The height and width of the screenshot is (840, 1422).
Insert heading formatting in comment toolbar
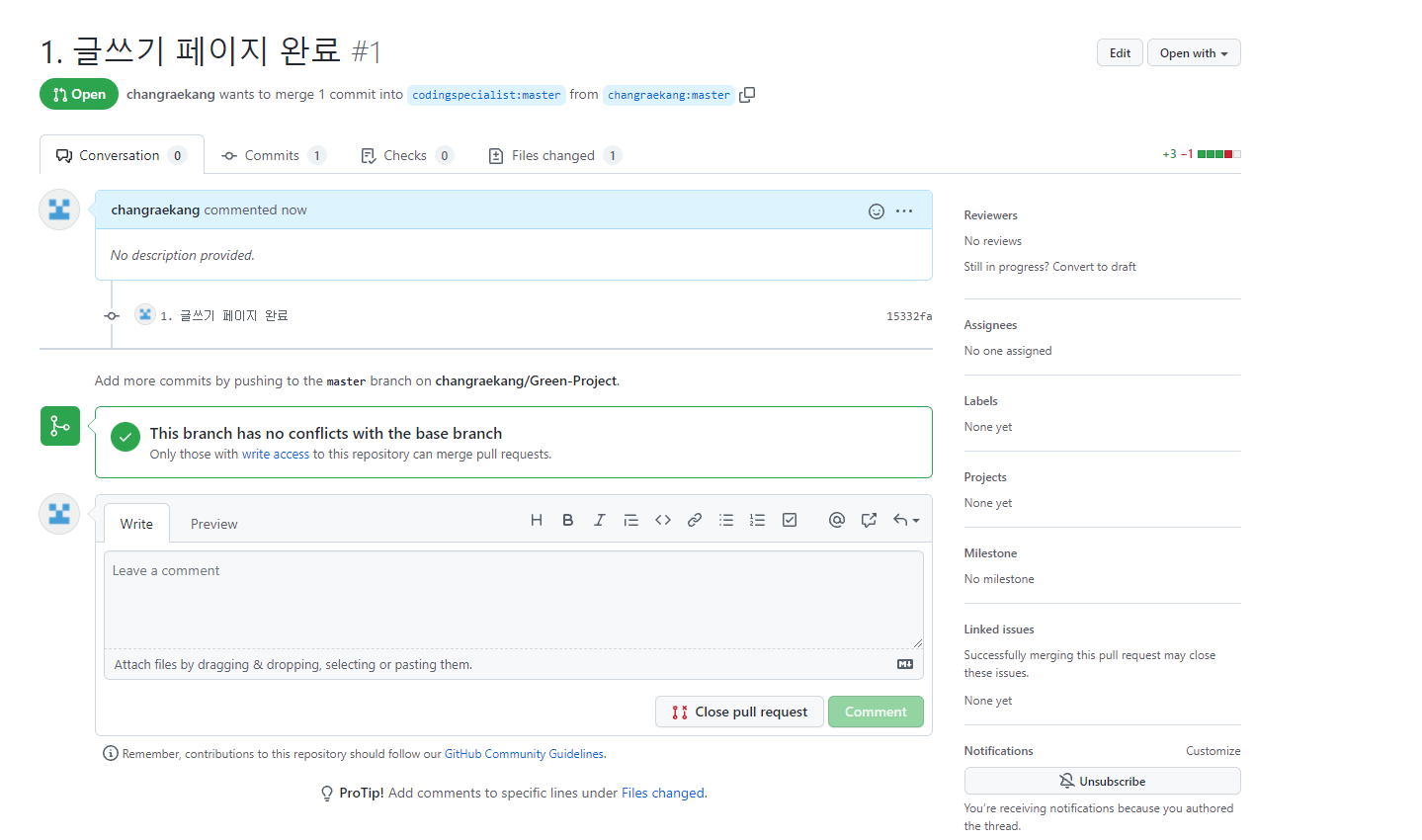pos(537,520)
